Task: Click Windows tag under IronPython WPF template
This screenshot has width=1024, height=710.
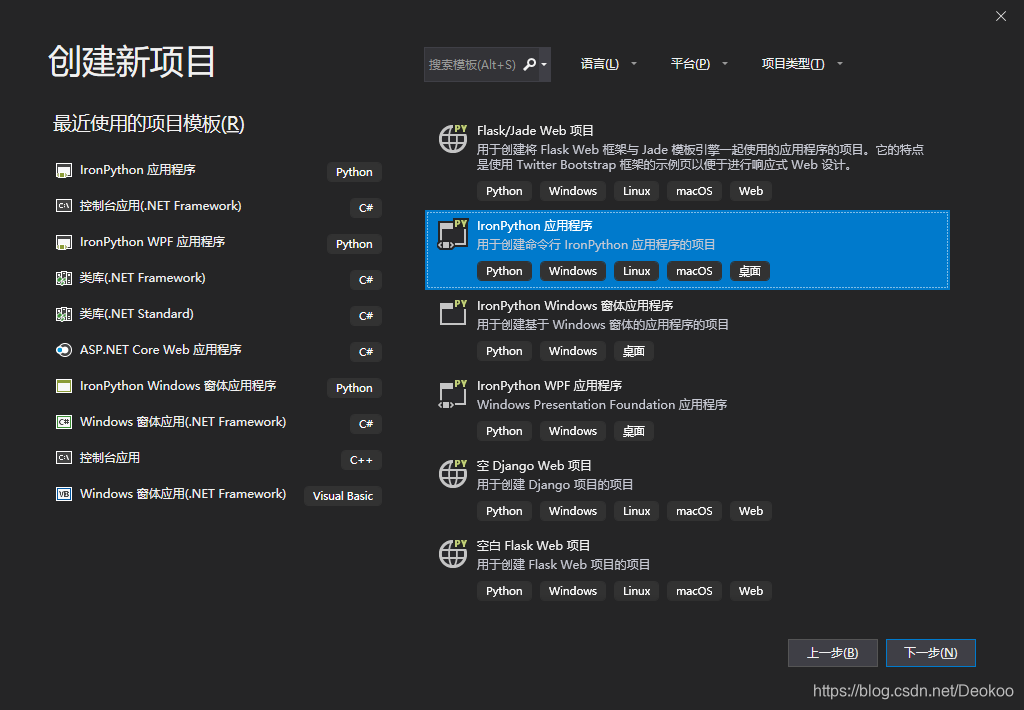Action: point(573,430)
